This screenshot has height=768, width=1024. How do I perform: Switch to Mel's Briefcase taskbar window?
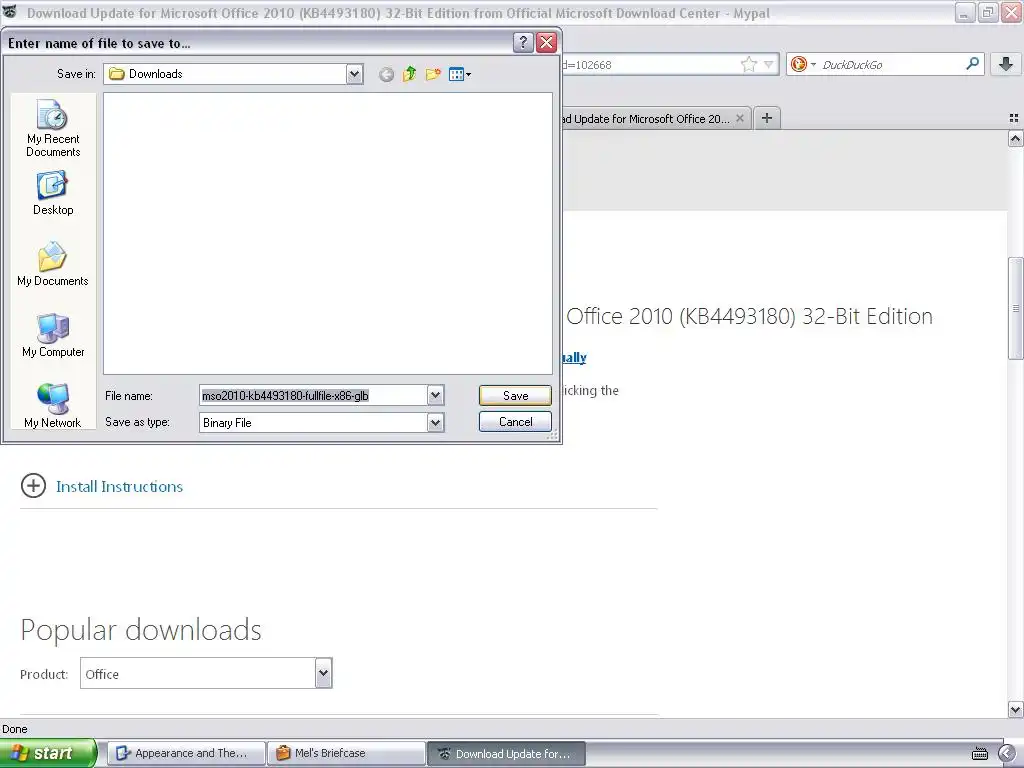pyautogui.click(x=346, y=753)
